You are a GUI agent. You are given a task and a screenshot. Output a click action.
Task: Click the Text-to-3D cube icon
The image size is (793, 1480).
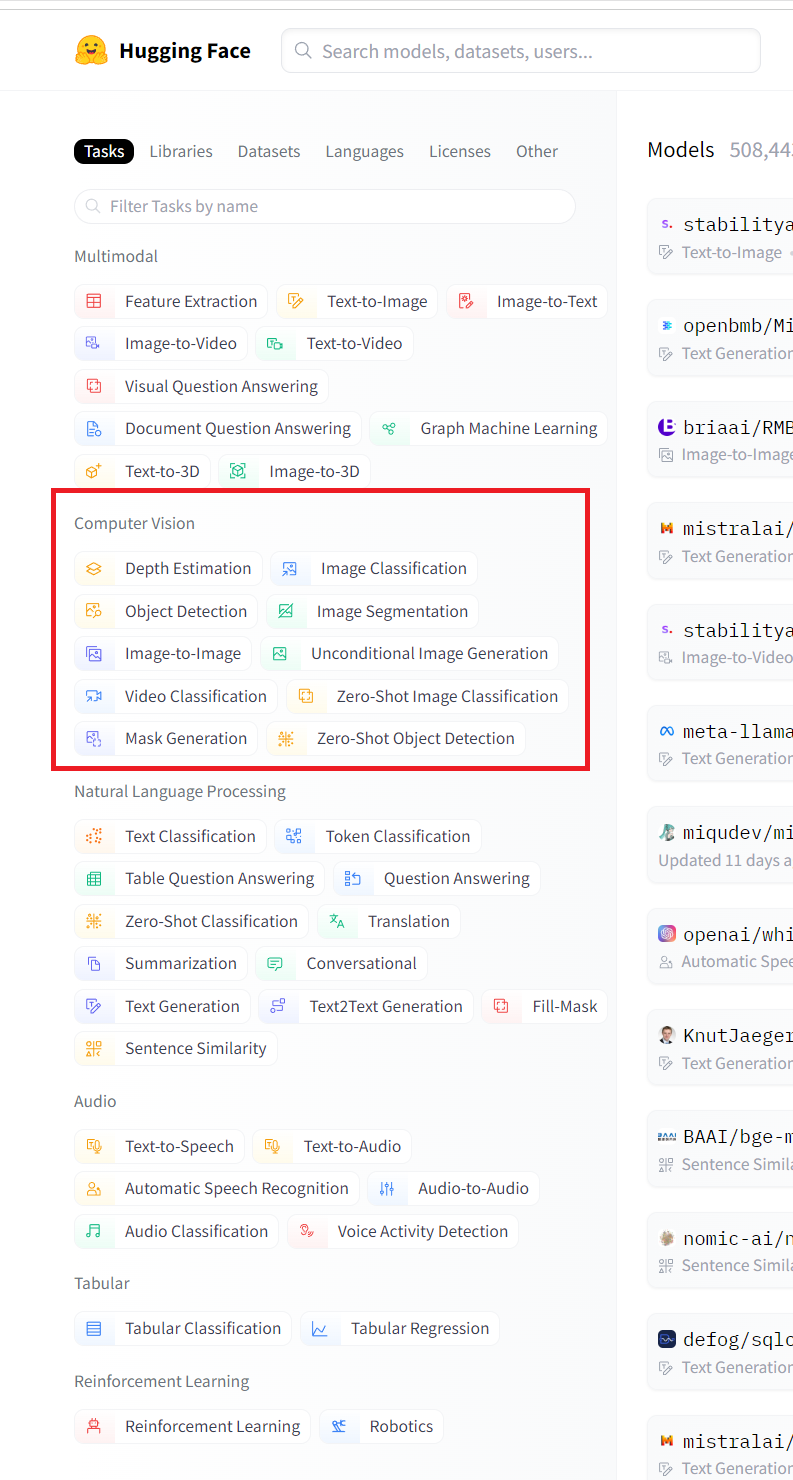pos(94,471)
